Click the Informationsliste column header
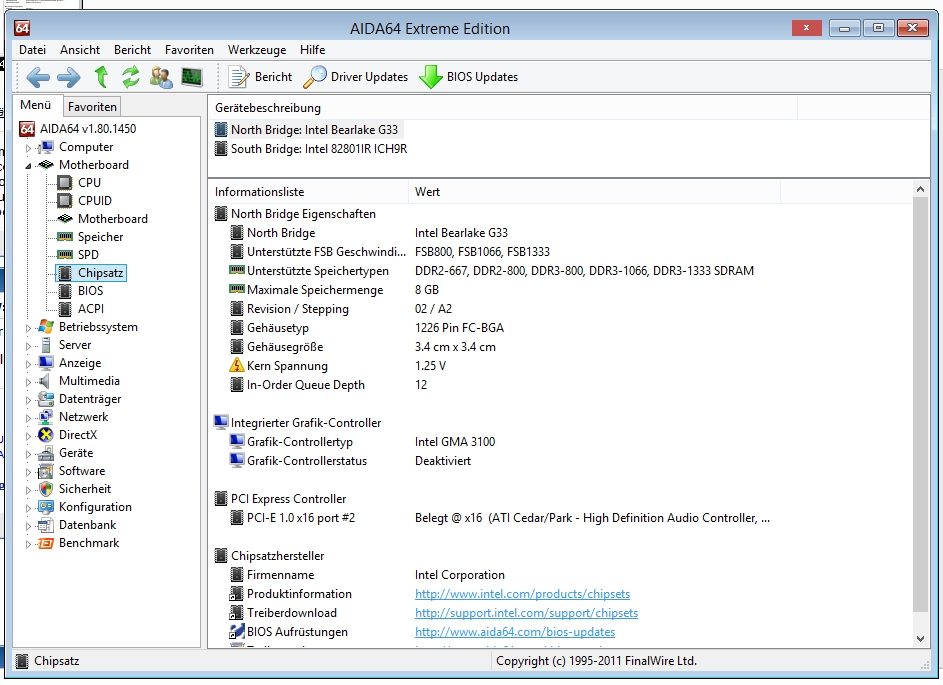The height and width of the screenshot is (685, 943). pos(309,192)
